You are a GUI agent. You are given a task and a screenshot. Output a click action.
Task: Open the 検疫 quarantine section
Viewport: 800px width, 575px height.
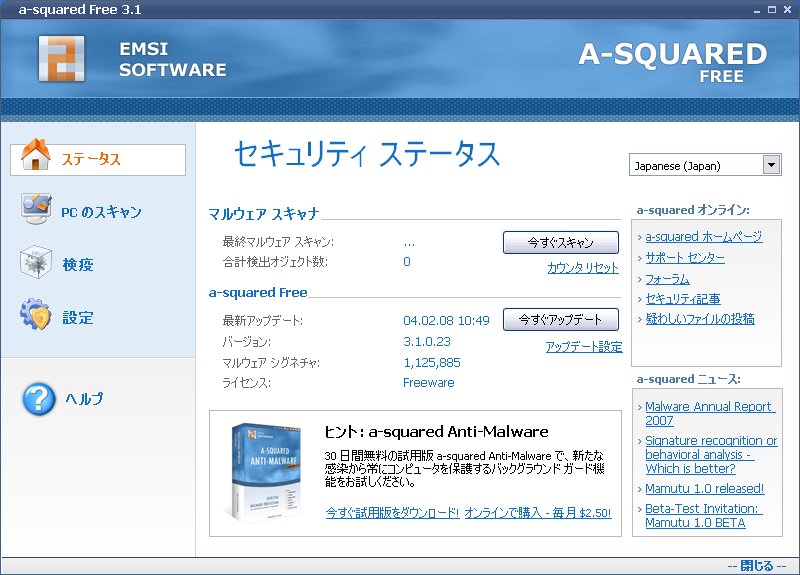(78, 264)
